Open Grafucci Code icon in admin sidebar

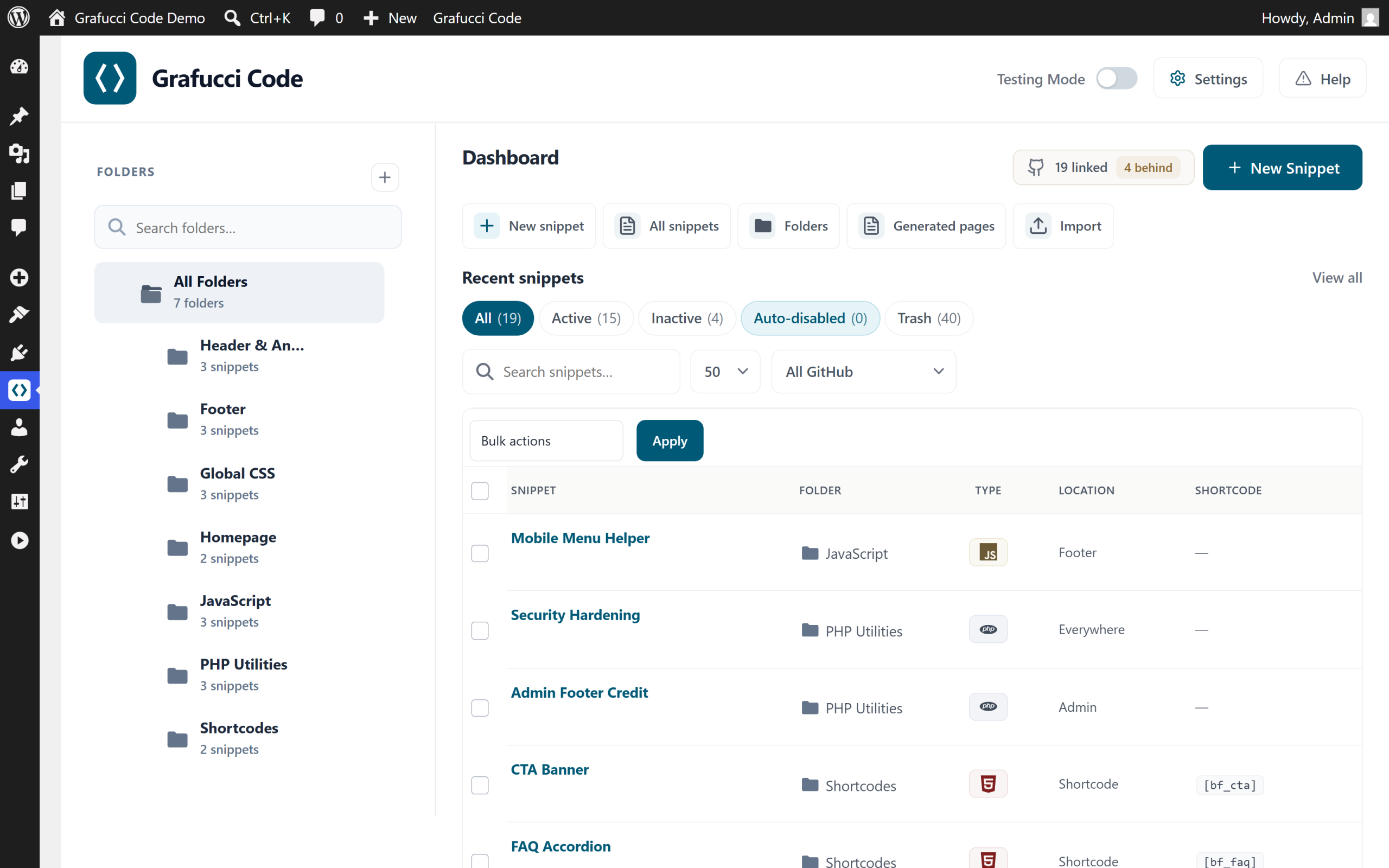tap(20, 391)
